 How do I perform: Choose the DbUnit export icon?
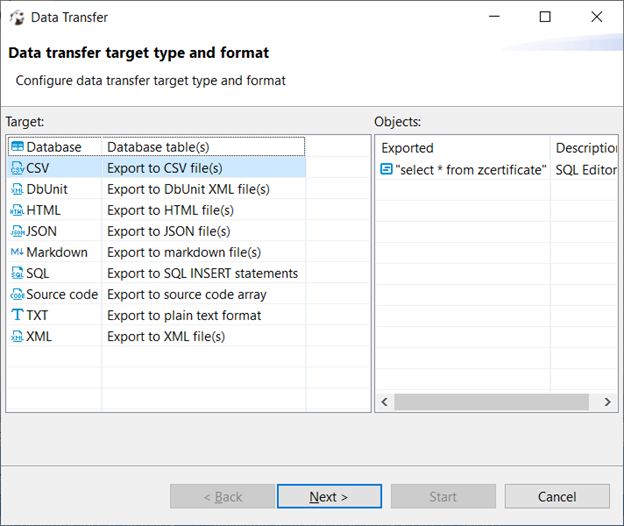[x=17, y=189]
